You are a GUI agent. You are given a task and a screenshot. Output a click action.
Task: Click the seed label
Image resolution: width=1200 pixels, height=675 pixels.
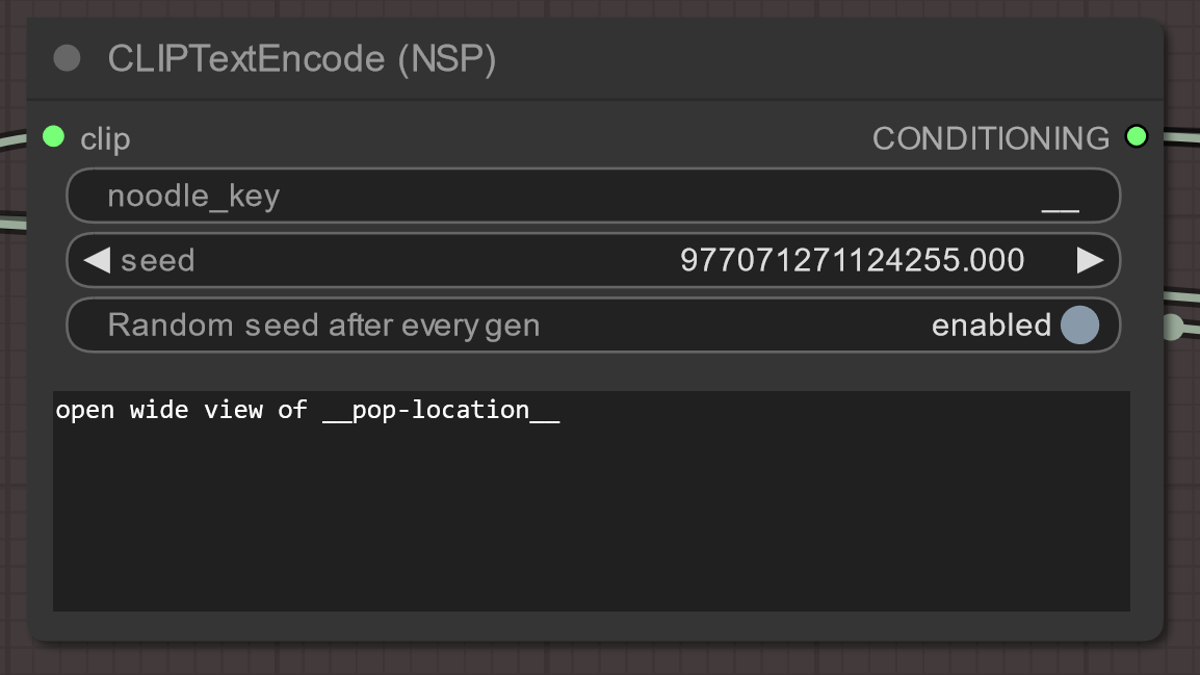(157, 259)
